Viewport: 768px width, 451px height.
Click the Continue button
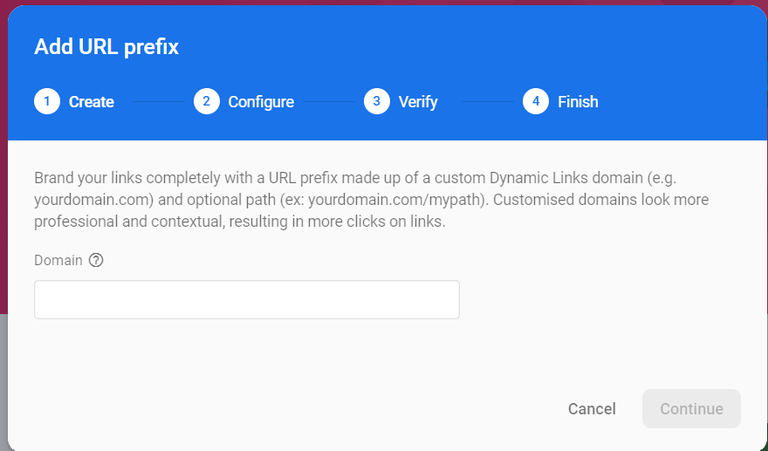(691, 409)
